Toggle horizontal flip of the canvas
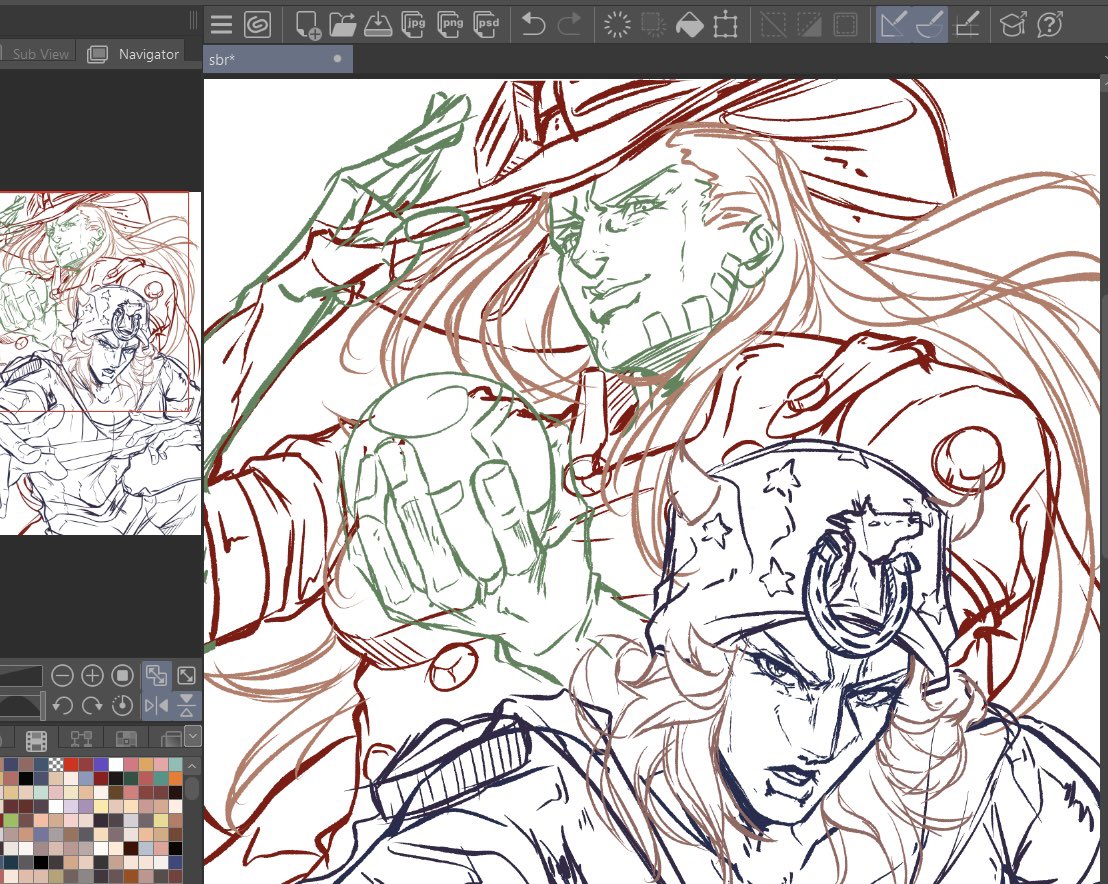Screen dimensions: 1108x884 pos(156,705)
